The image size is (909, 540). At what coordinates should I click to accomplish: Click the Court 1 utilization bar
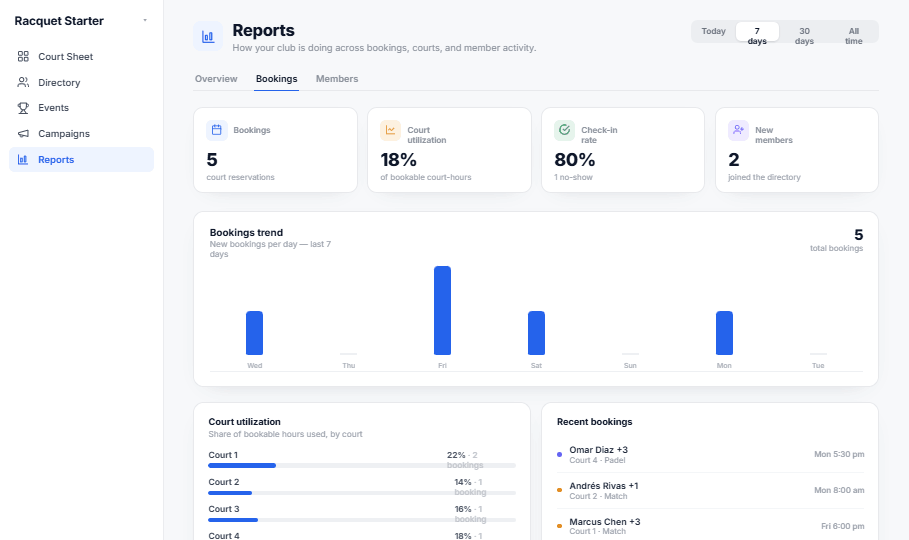click(x=362, y=465)
